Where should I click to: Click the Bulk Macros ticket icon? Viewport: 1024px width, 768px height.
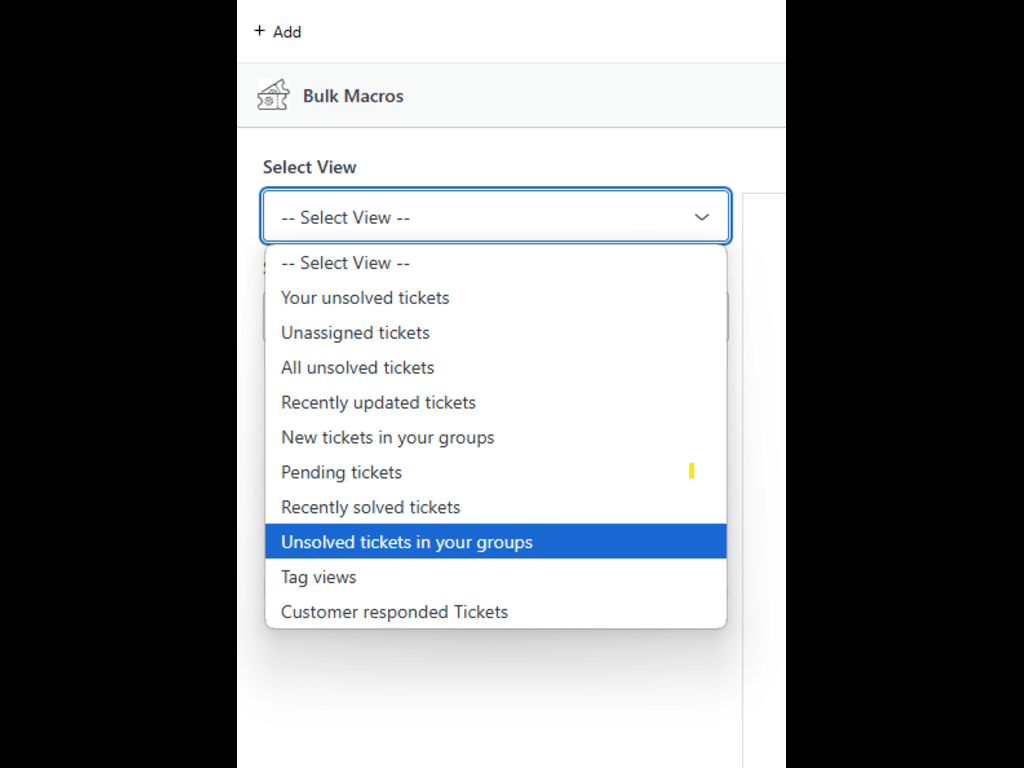point(273,95)
